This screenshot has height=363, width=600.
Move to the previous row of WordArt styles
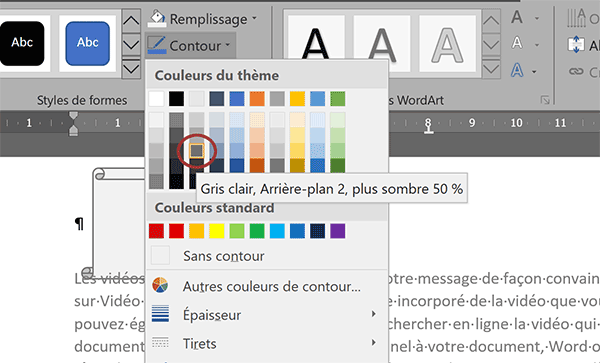click(491, 20)
